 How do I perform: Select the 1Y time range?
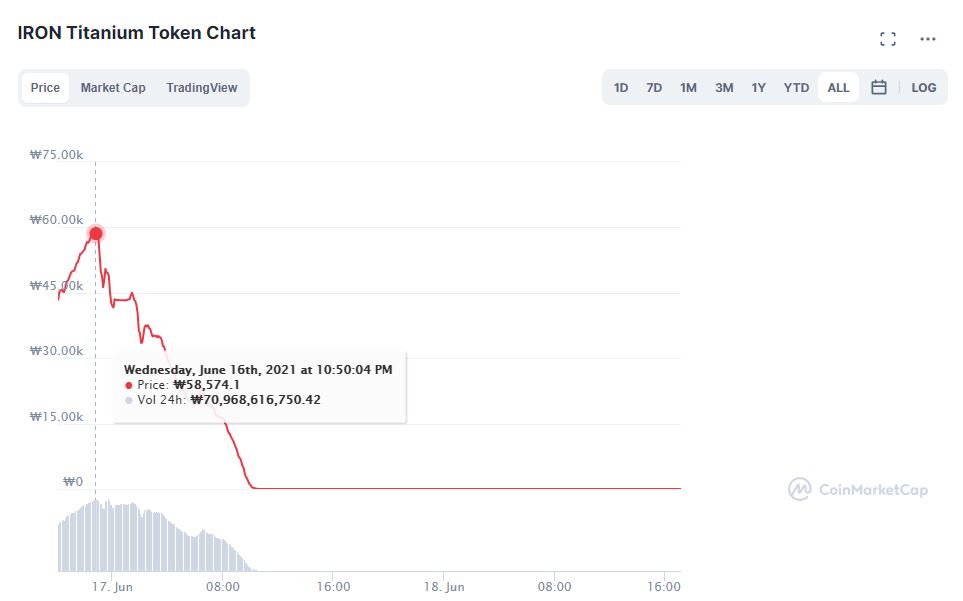(x=758, y=88)
